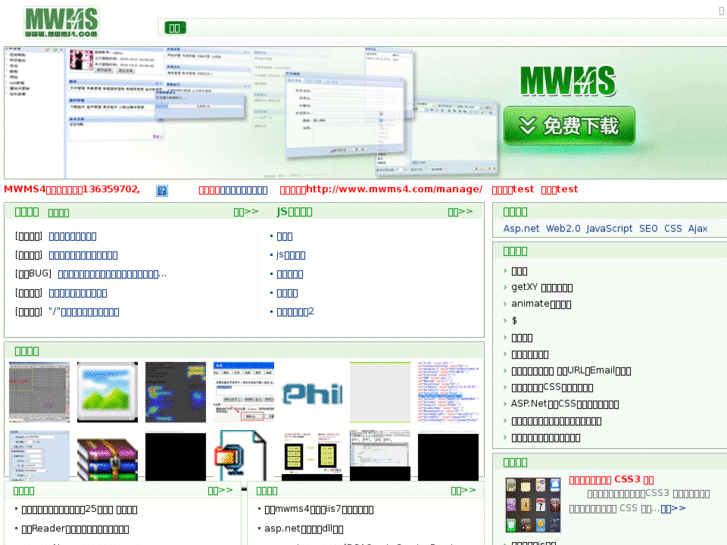Open the 3D wireframe grid thumbnail
The height and width of the screenshot is (545, 727).
pyautogui.click(x=39, y=392)
